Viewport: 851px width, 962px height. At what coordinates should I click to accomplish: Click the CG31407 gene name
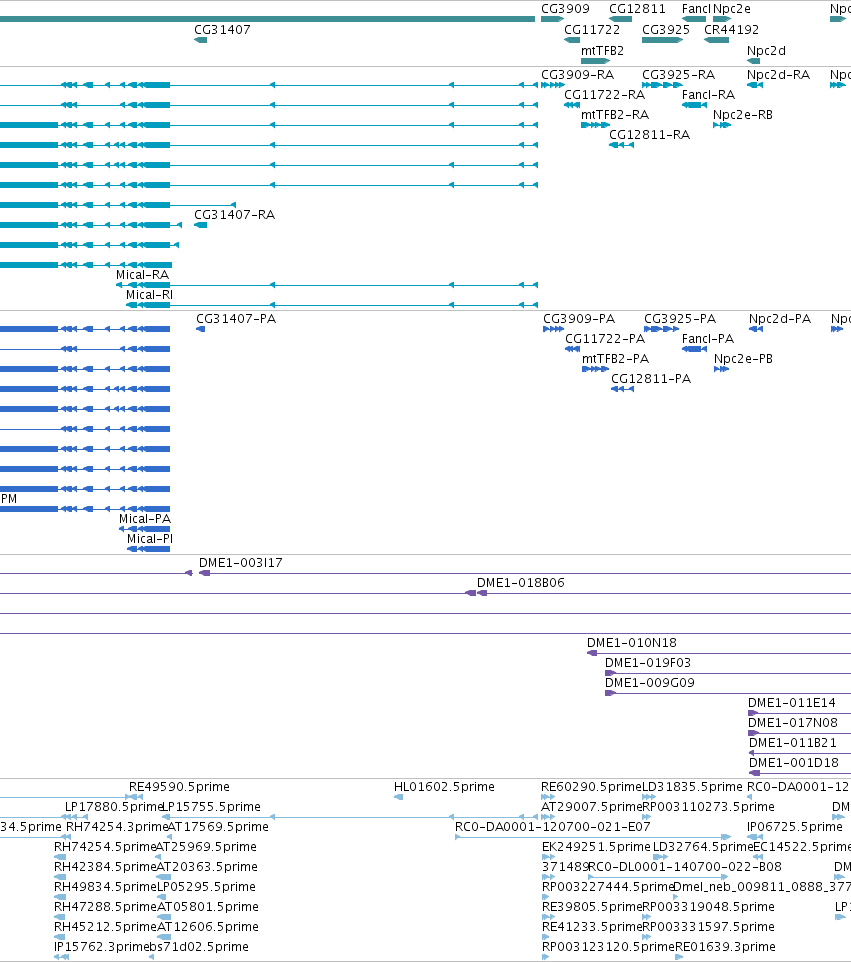coord(222,29)
